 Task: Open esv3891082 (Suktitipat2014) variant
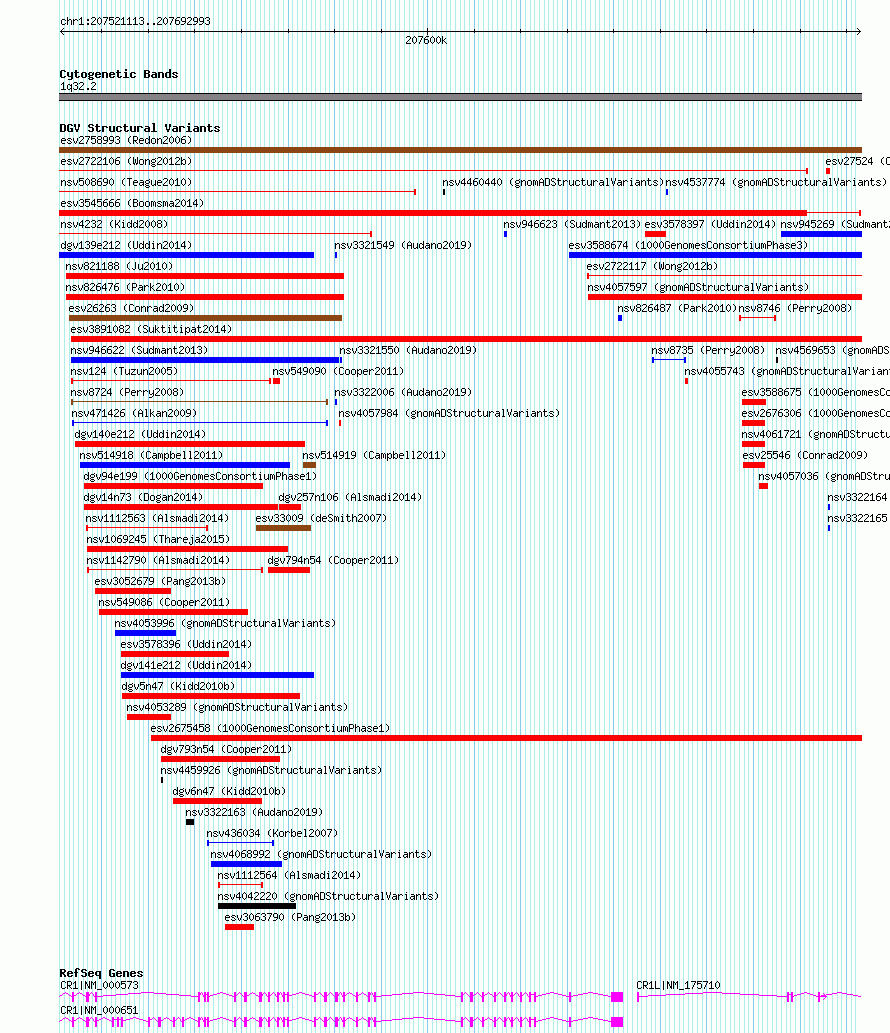click(151, 330)
